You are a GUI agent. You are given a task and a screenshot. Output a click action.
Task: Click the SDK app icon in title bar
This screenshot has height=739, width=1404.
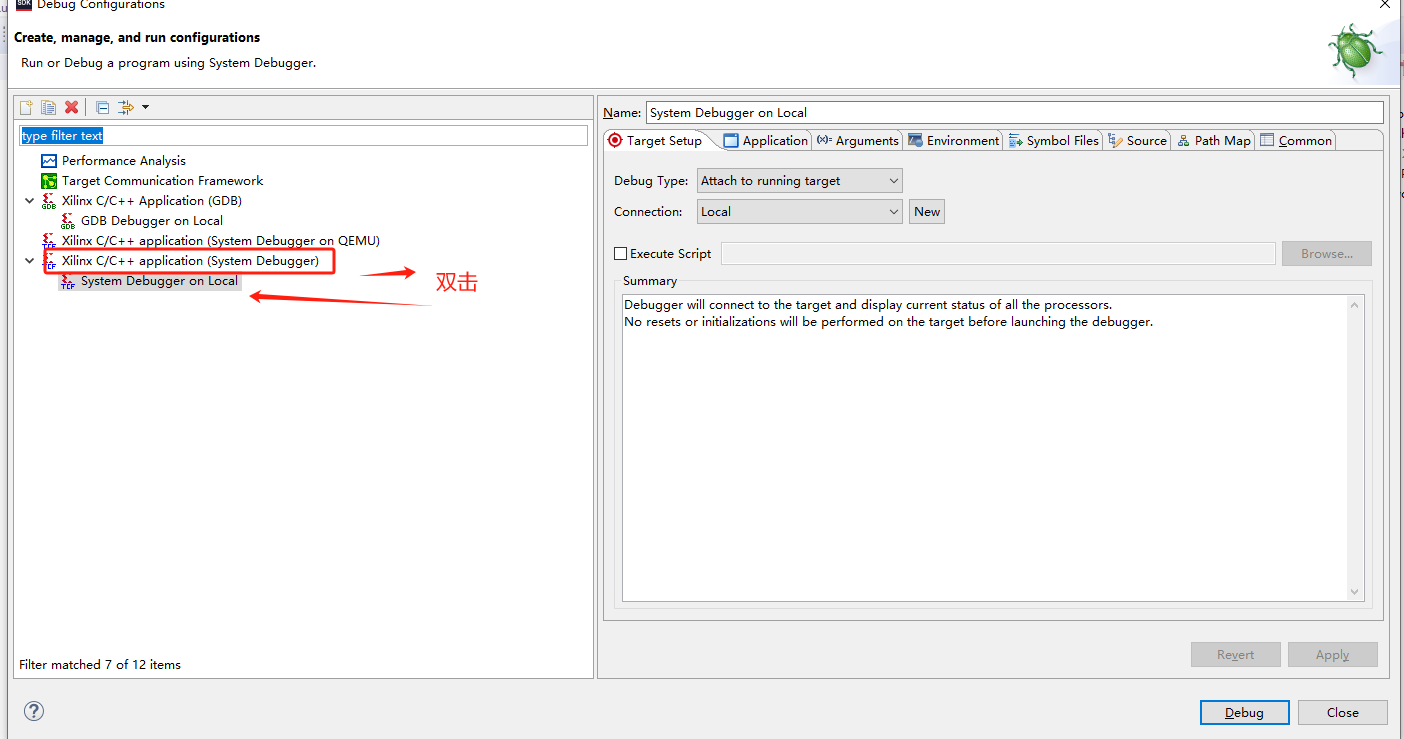(24, 5)
